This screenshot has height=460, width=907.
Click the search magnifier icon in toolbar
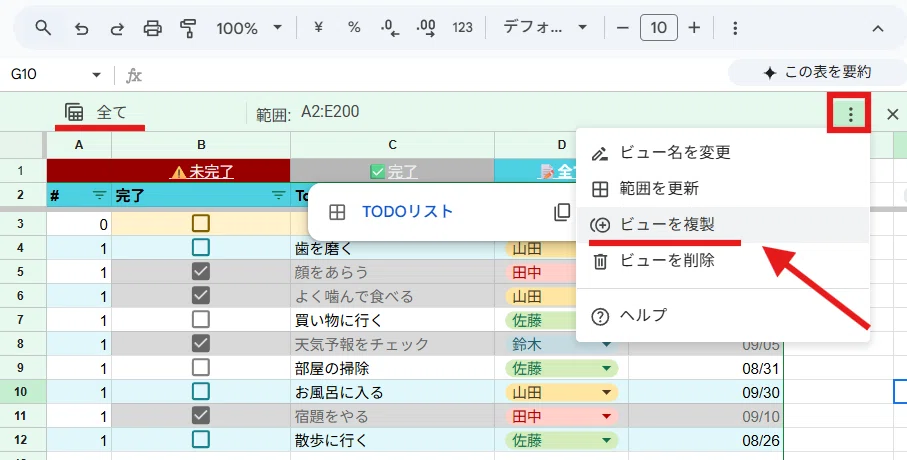pyautogui.click(x=43, y=27)
